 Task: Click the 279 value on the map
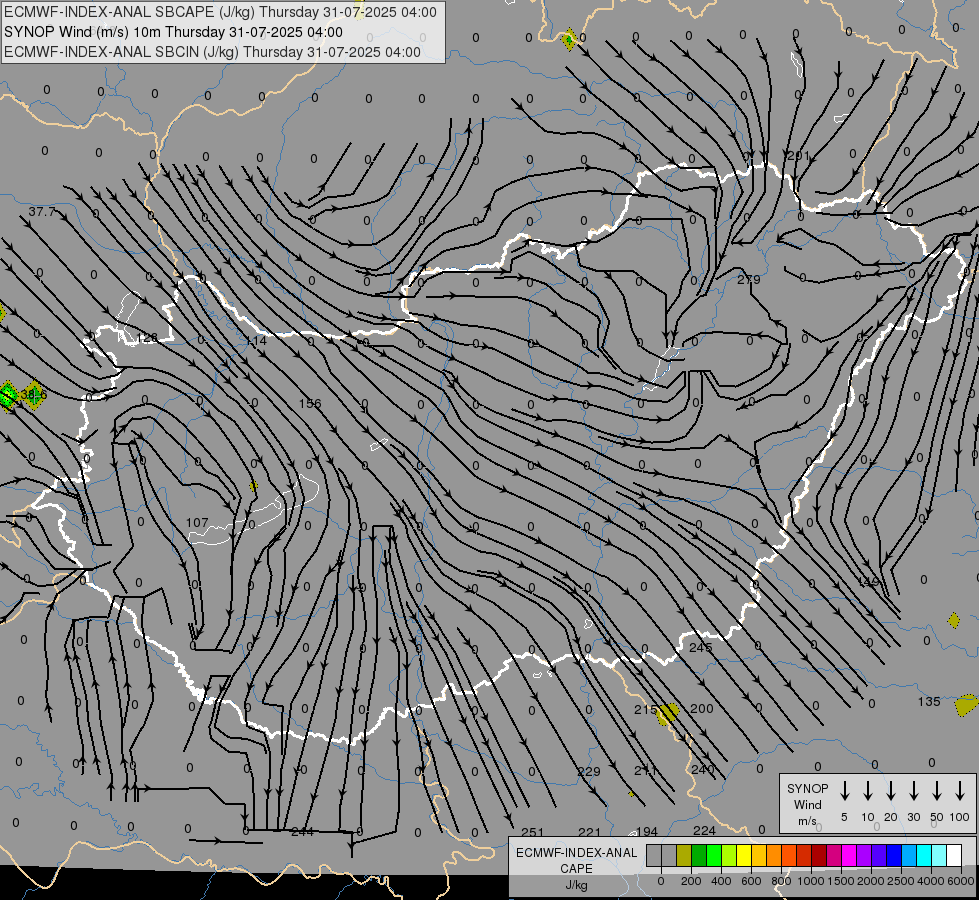(x=749, y=279)
